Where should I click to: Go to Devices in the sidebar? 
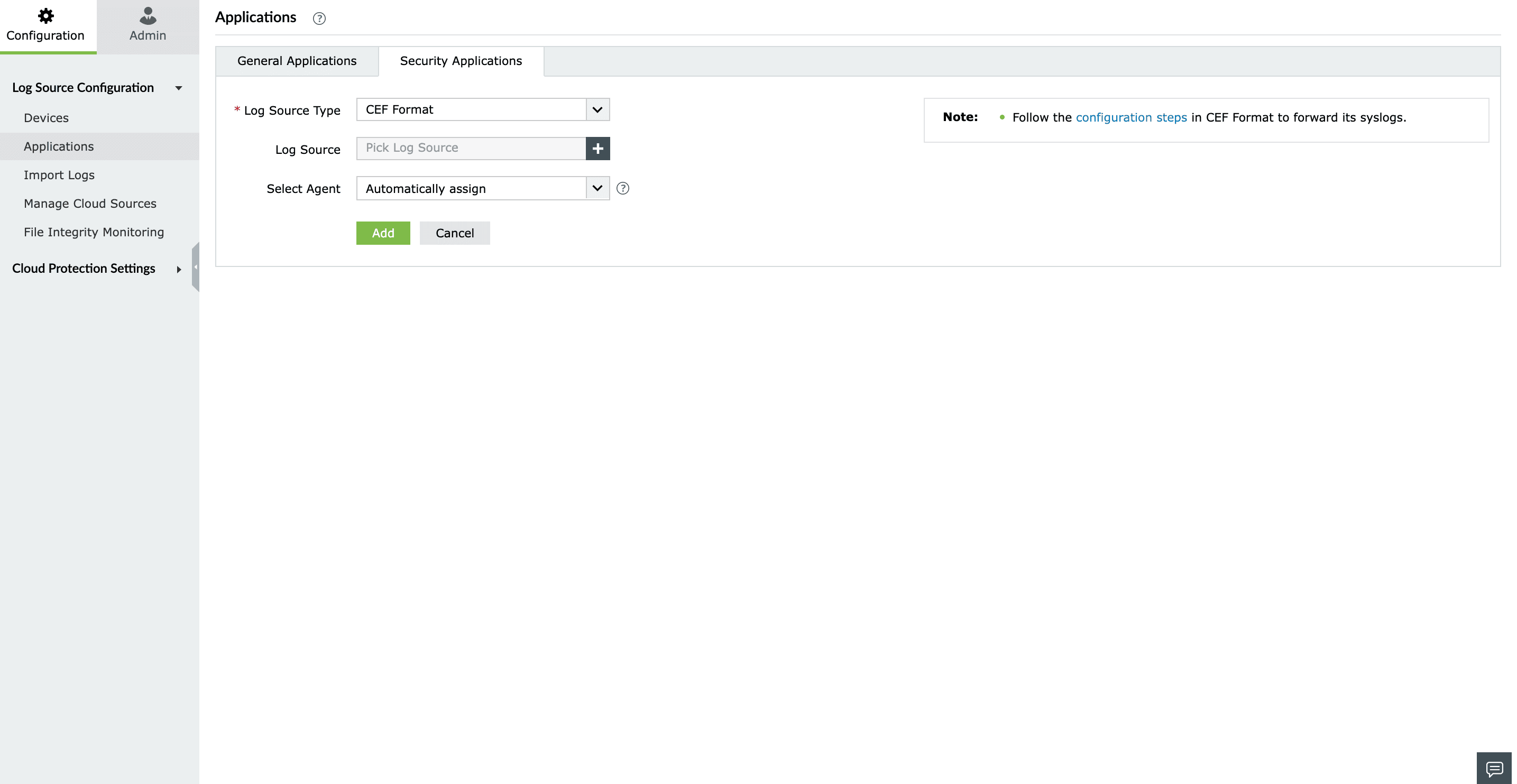tap(46, 118)
